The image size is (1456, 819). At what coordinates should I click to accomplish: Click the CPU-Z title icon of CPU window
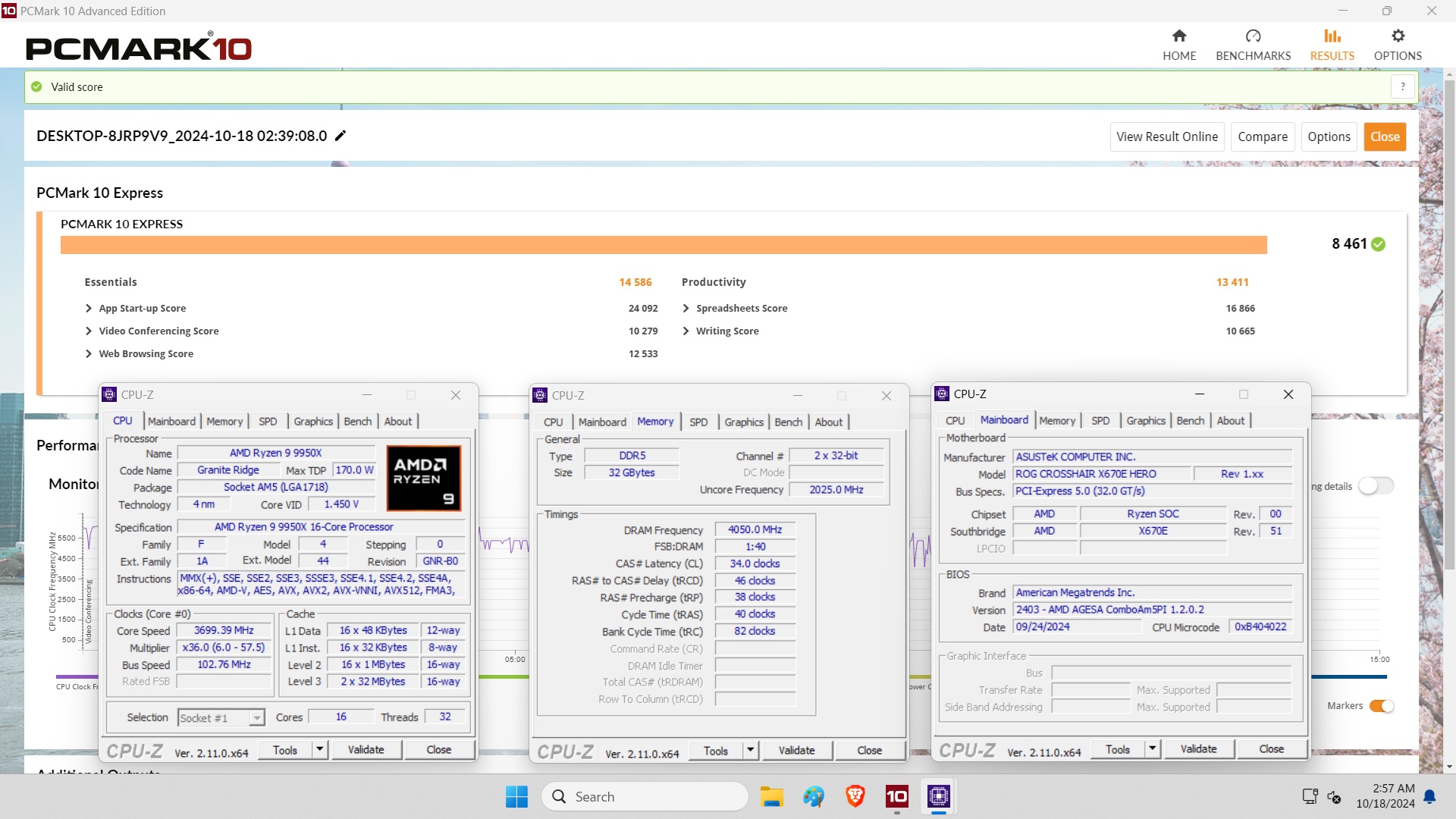click(x=109, y=394)
